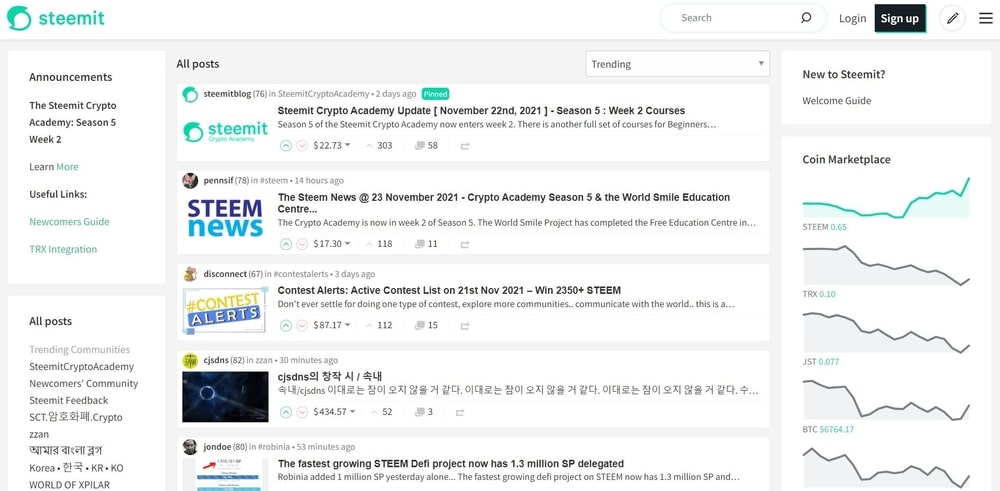
Task: Open the Steemit Crypto Academy thumbnail
Action: pos(225,131)
